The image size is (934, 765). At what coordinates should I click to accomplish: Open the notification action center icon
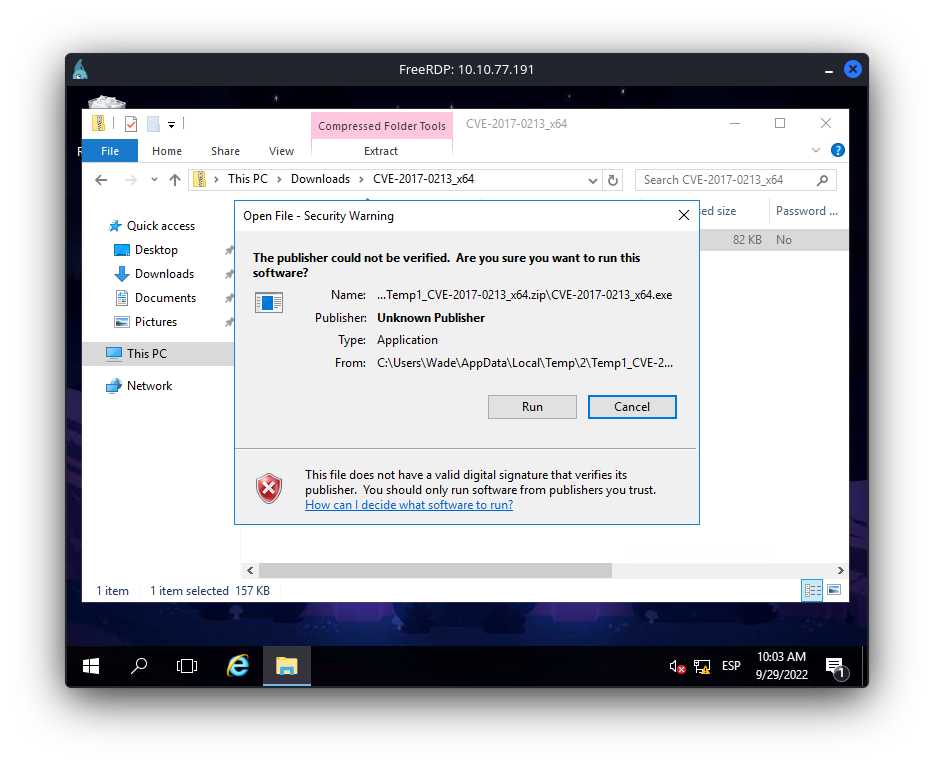tap(835, 666)
